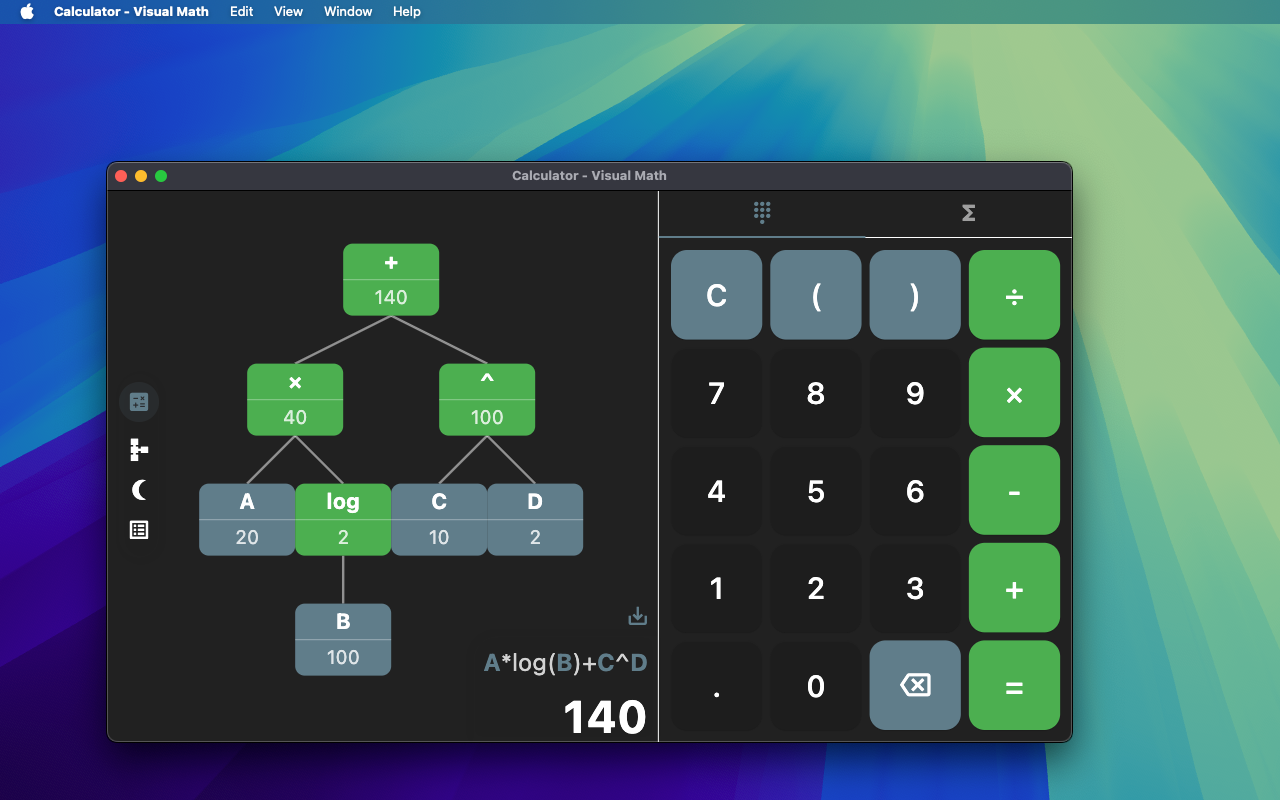Tap digit 9 on keypad
The image size is (1280, 800).
915,393
